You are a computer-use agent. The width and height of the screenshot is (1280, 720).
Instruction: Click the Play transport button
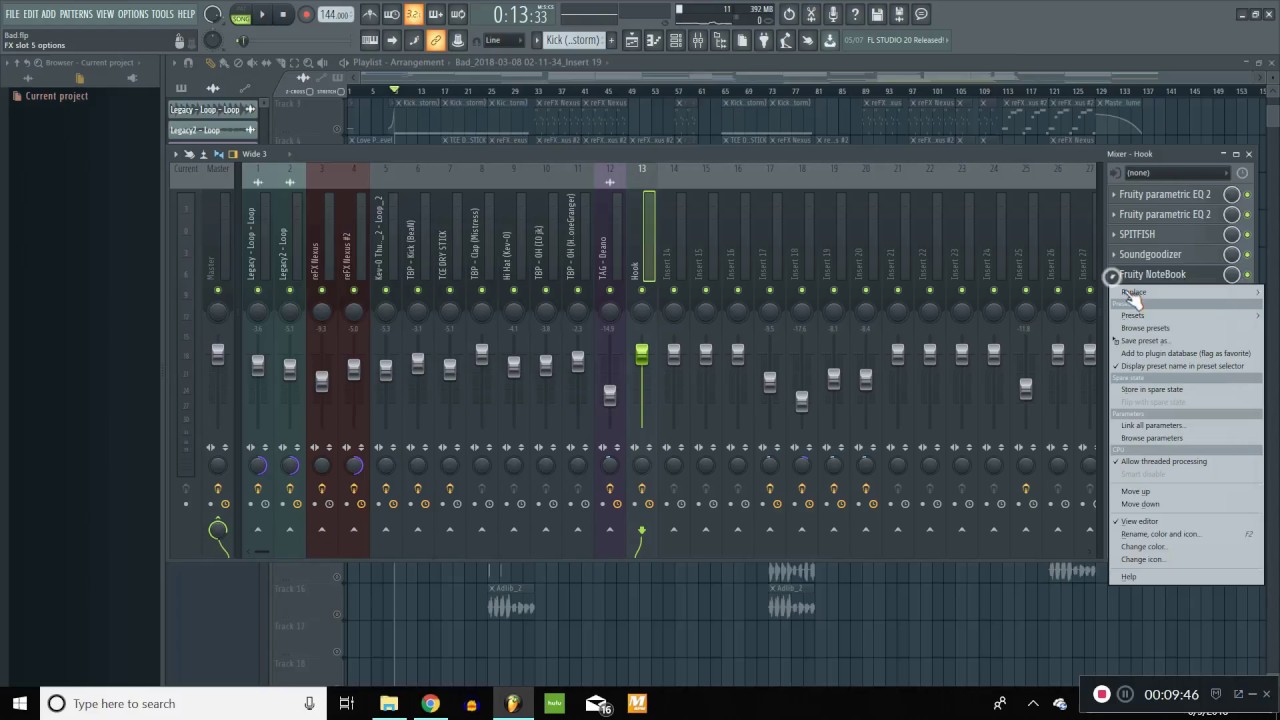click(262, 15)
